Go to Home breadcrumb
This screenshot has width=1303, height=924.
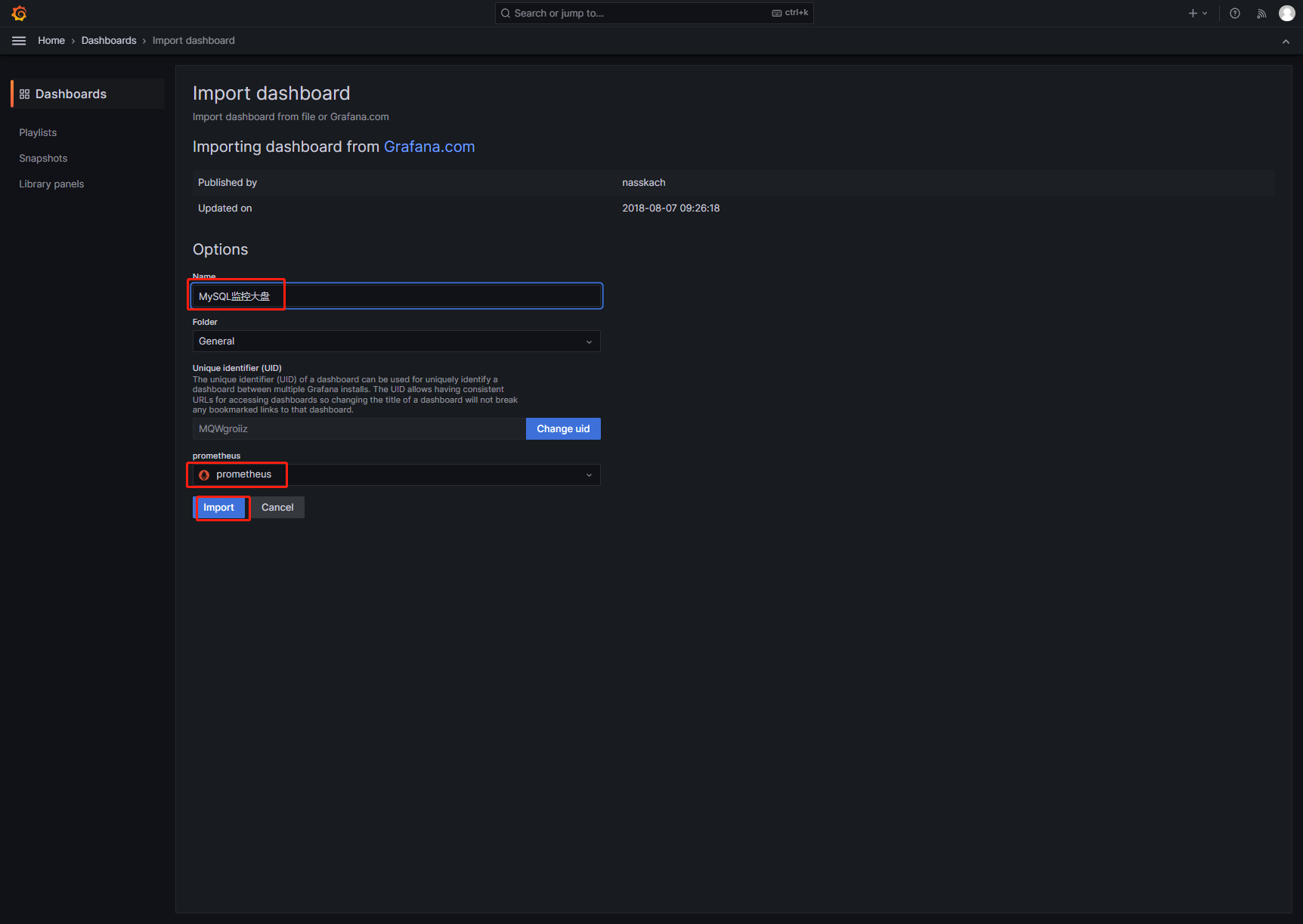(51, 41)
